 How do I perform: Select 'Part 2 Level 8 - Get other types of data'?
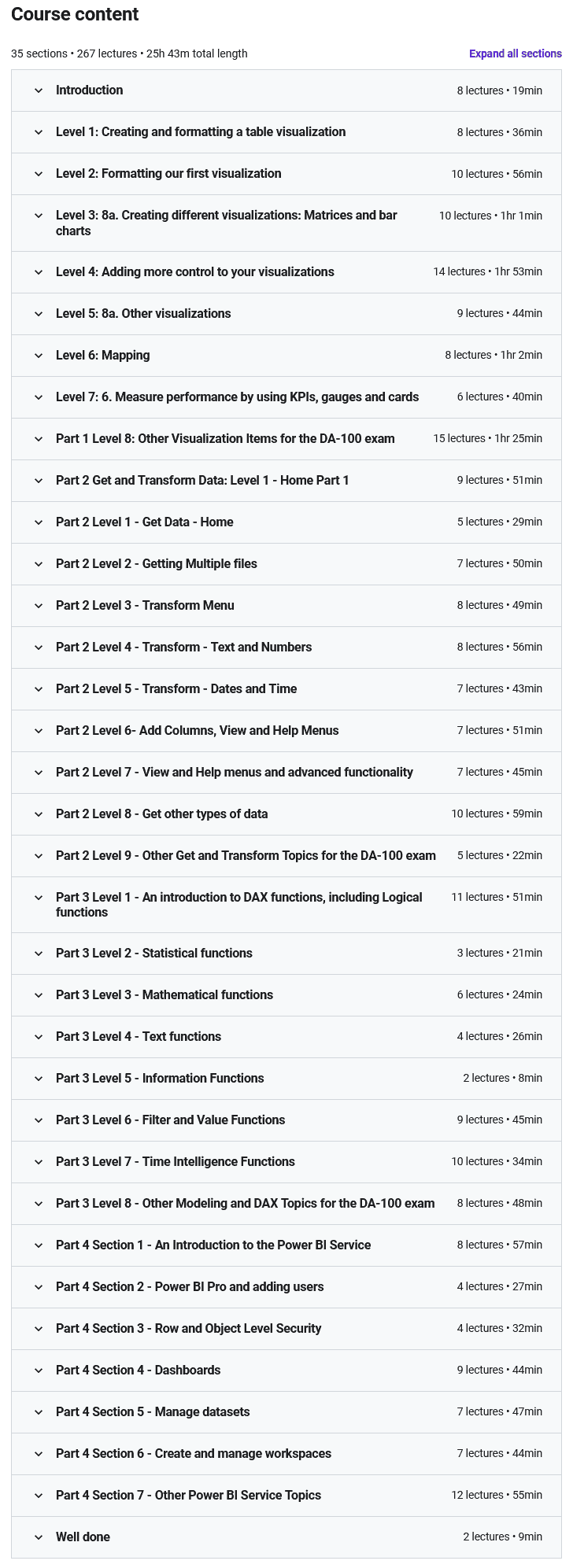point(162,814)
